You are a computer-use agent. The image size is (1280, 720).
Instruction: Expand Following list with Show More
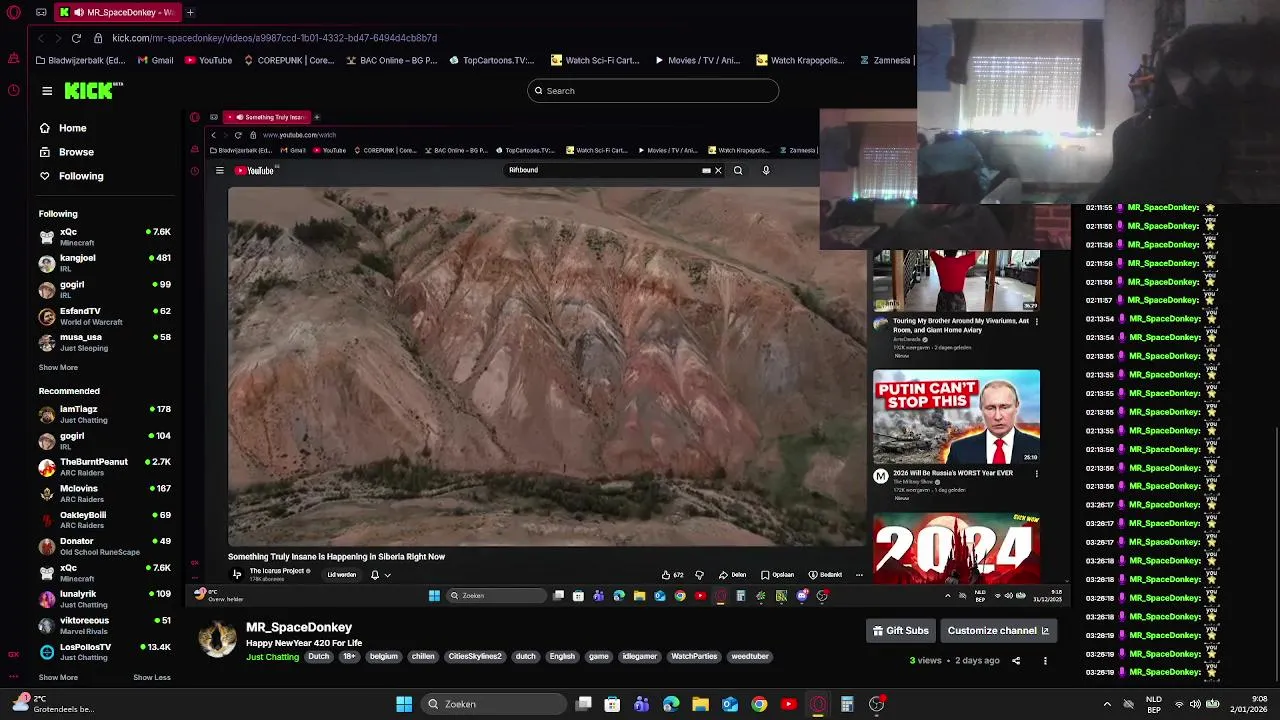(58, 367)
